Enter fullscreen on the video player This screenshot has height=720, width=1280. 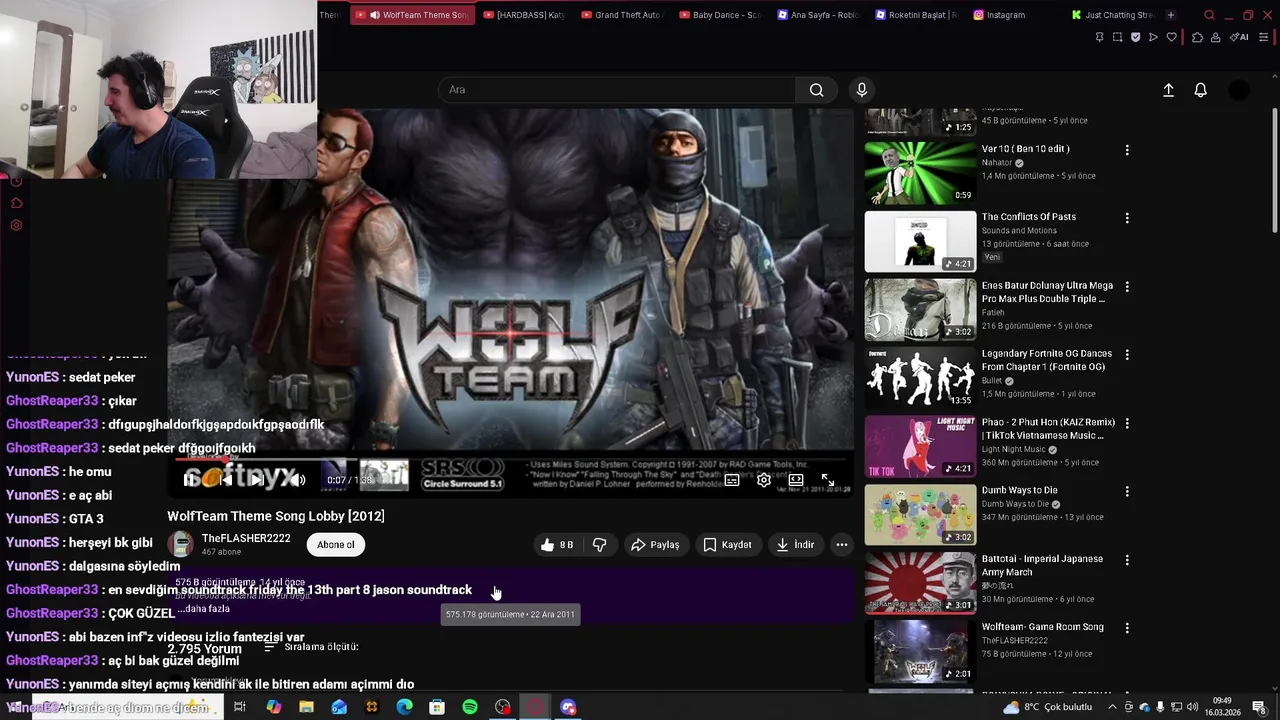coord(828,480)
